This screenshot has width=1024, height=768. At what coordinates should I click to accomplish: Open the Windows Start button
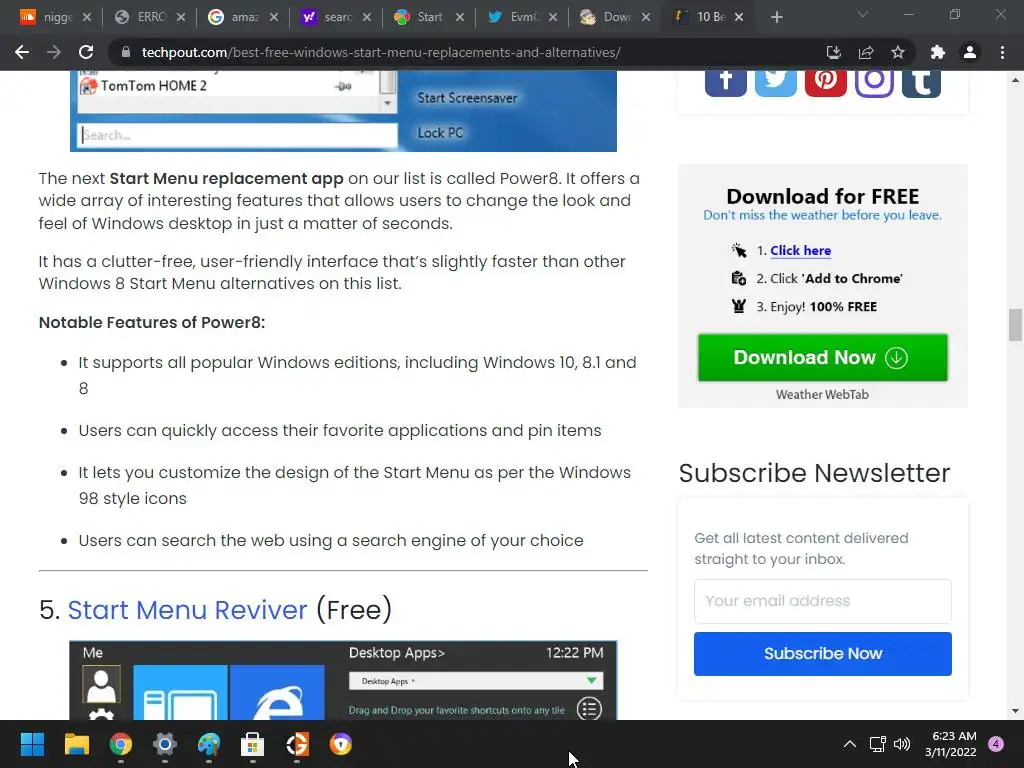(x=32, y=744)
